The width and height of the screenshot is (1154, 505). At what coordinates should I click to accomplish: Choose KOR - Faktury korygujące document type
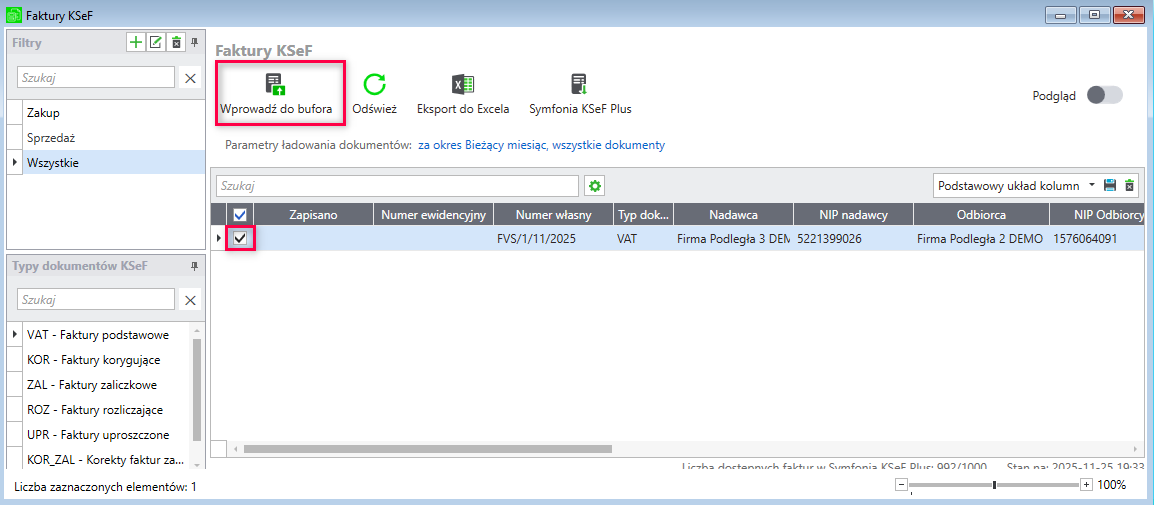[93, 360]
